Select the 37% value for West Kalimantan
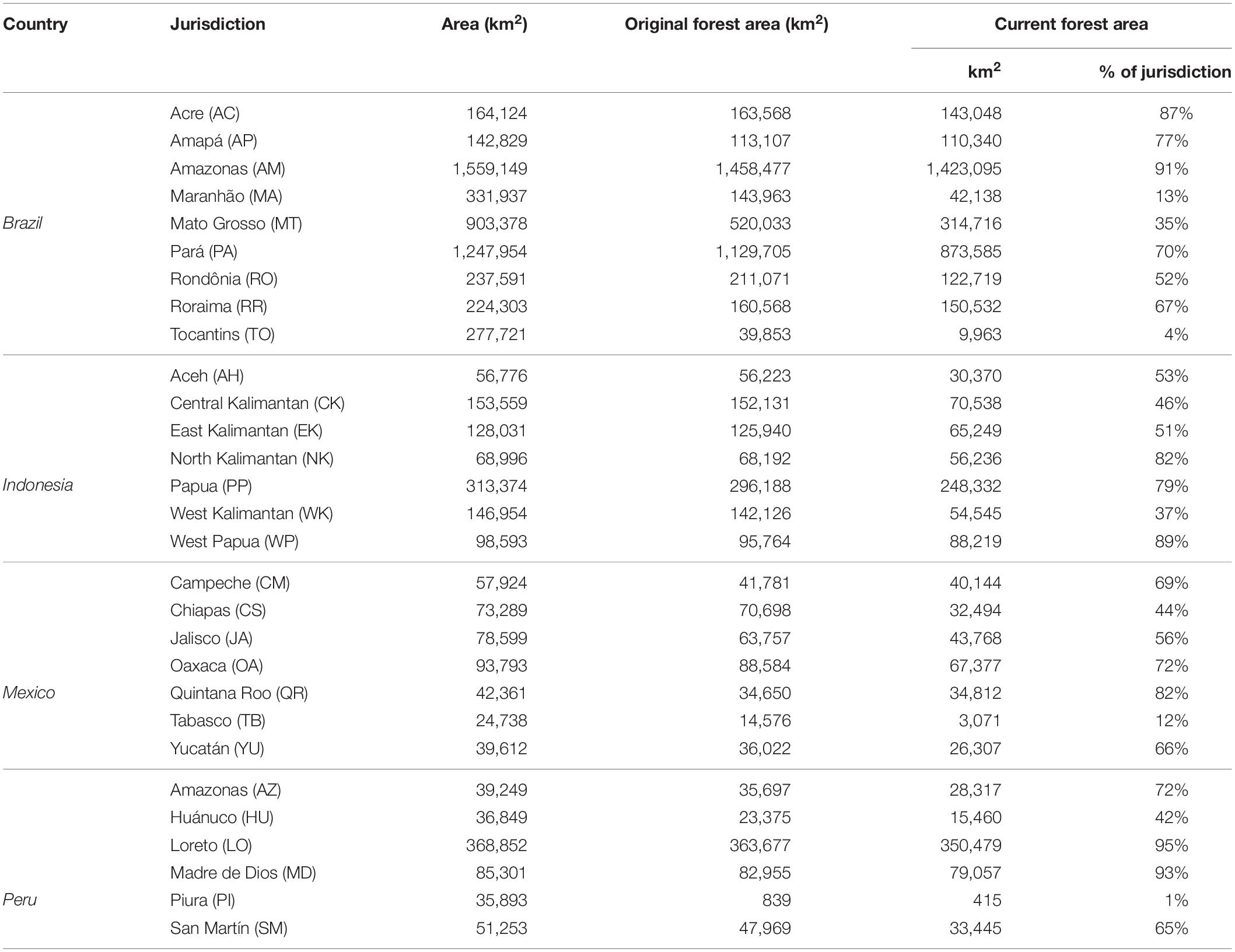 1171,513
